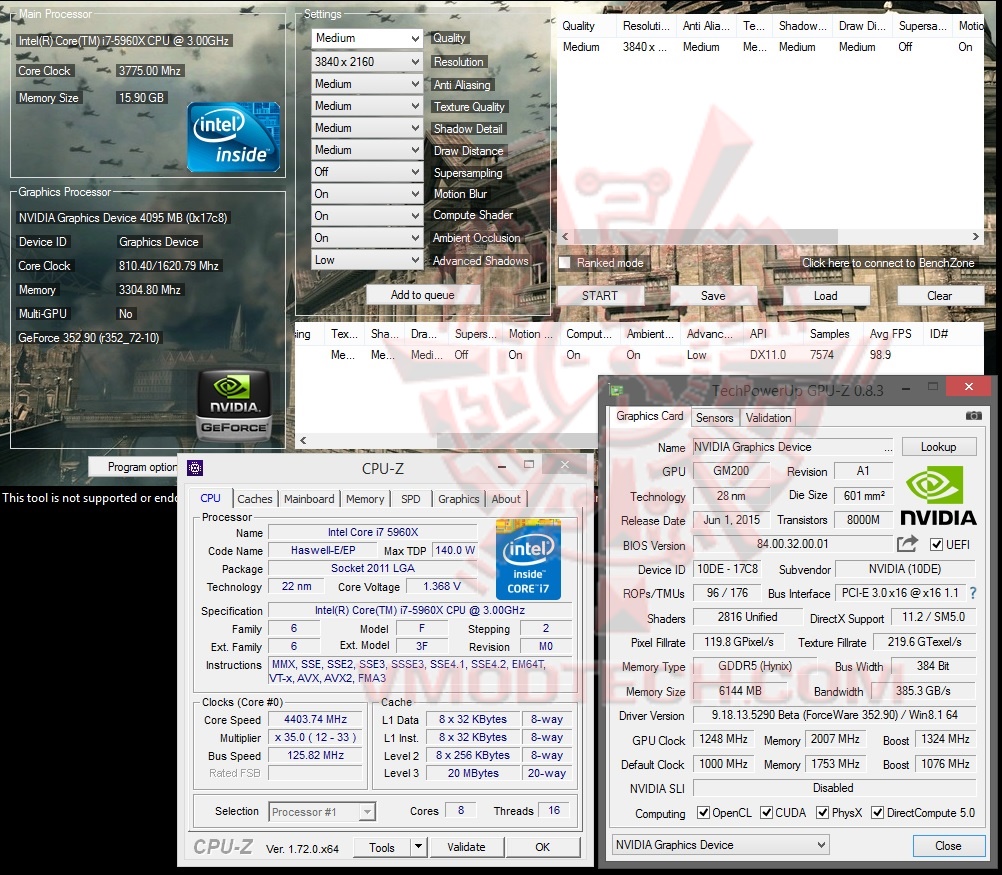
Task: Open the About tab in CPU-Z
Action: (506, 499)
